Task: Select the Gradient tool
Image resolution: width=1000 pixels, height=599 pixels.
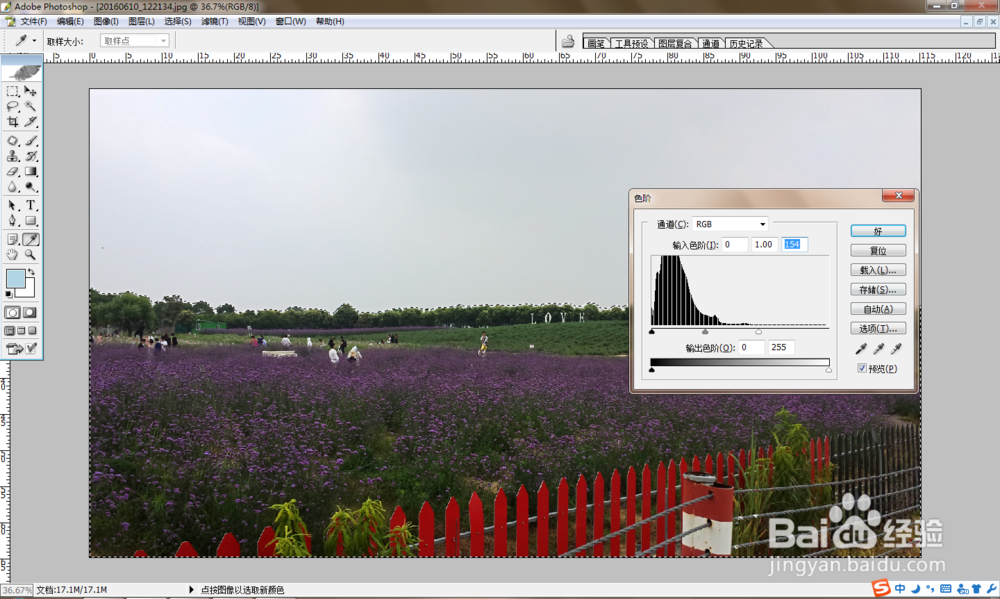Action: (30, 172)
